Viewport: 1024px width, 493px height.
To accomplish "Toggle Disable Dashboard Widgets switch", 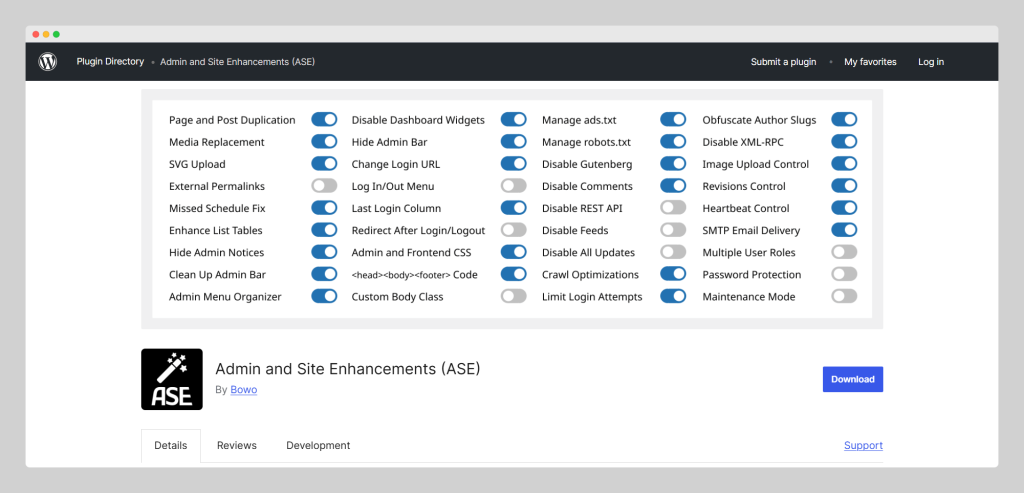I will 513,119.
